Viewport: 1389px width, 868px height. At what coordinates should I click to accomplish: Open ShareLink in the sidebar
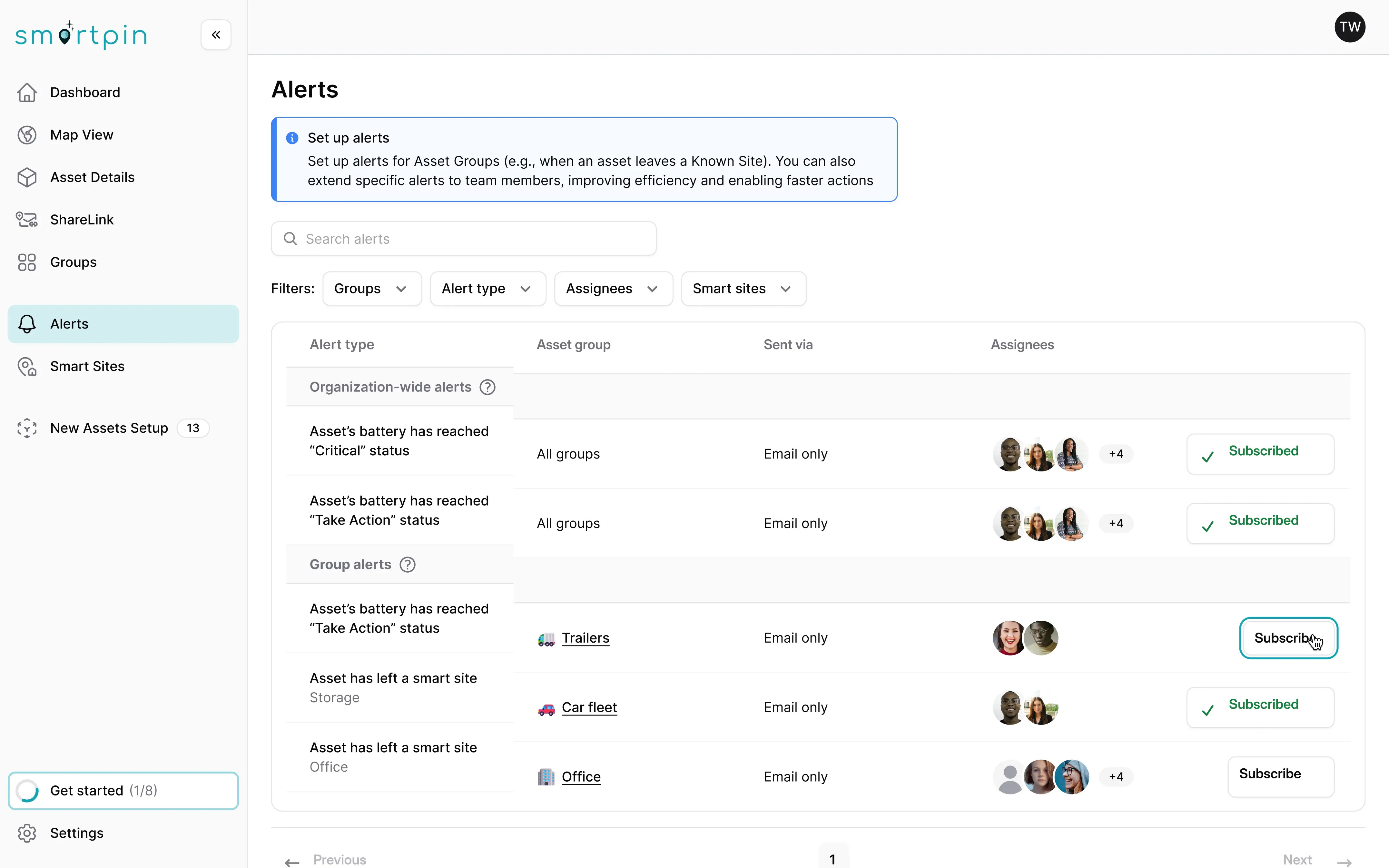(x=82, y=220)
